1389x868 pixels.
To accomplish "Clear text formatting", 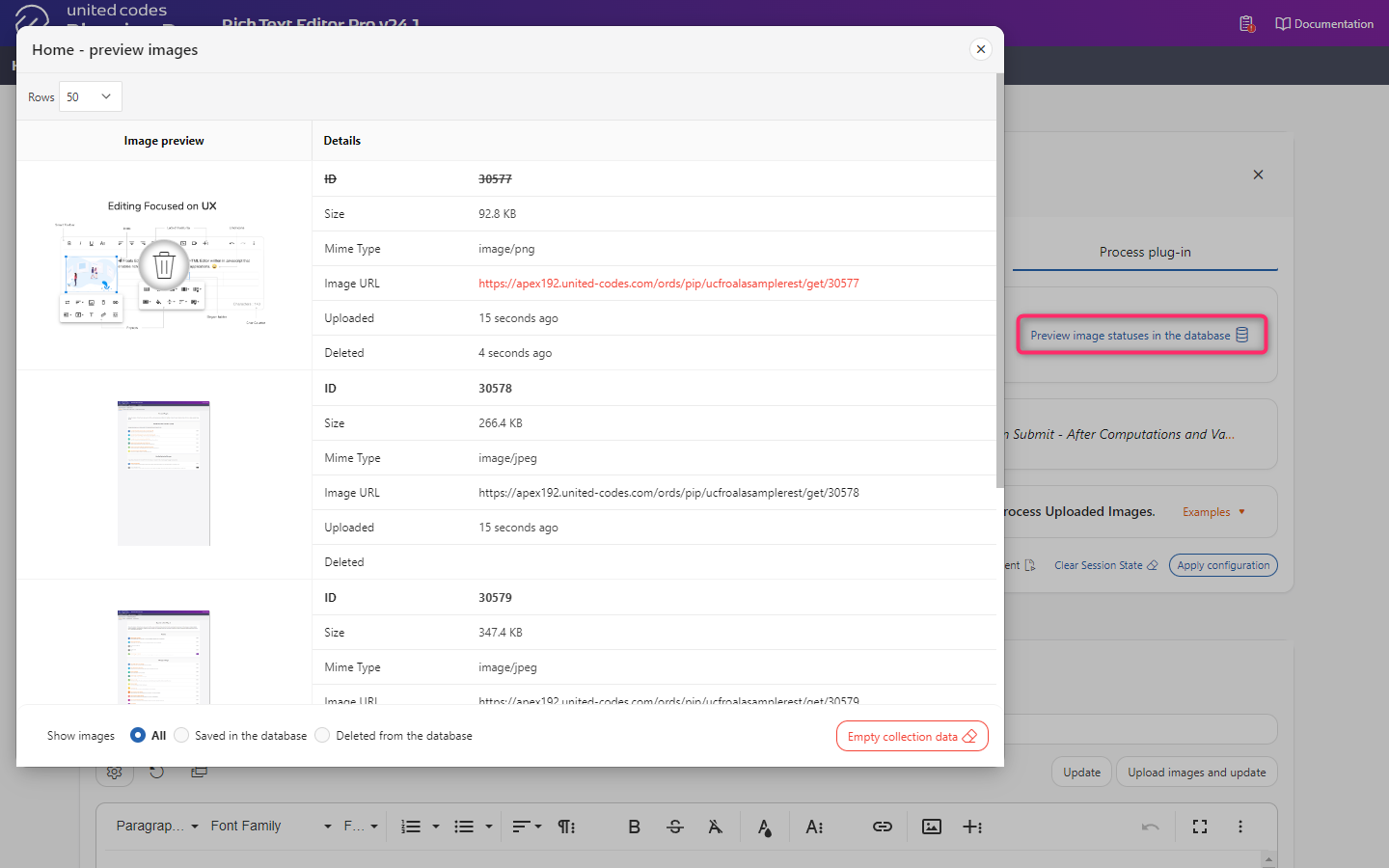I will [x=715, y=827].
